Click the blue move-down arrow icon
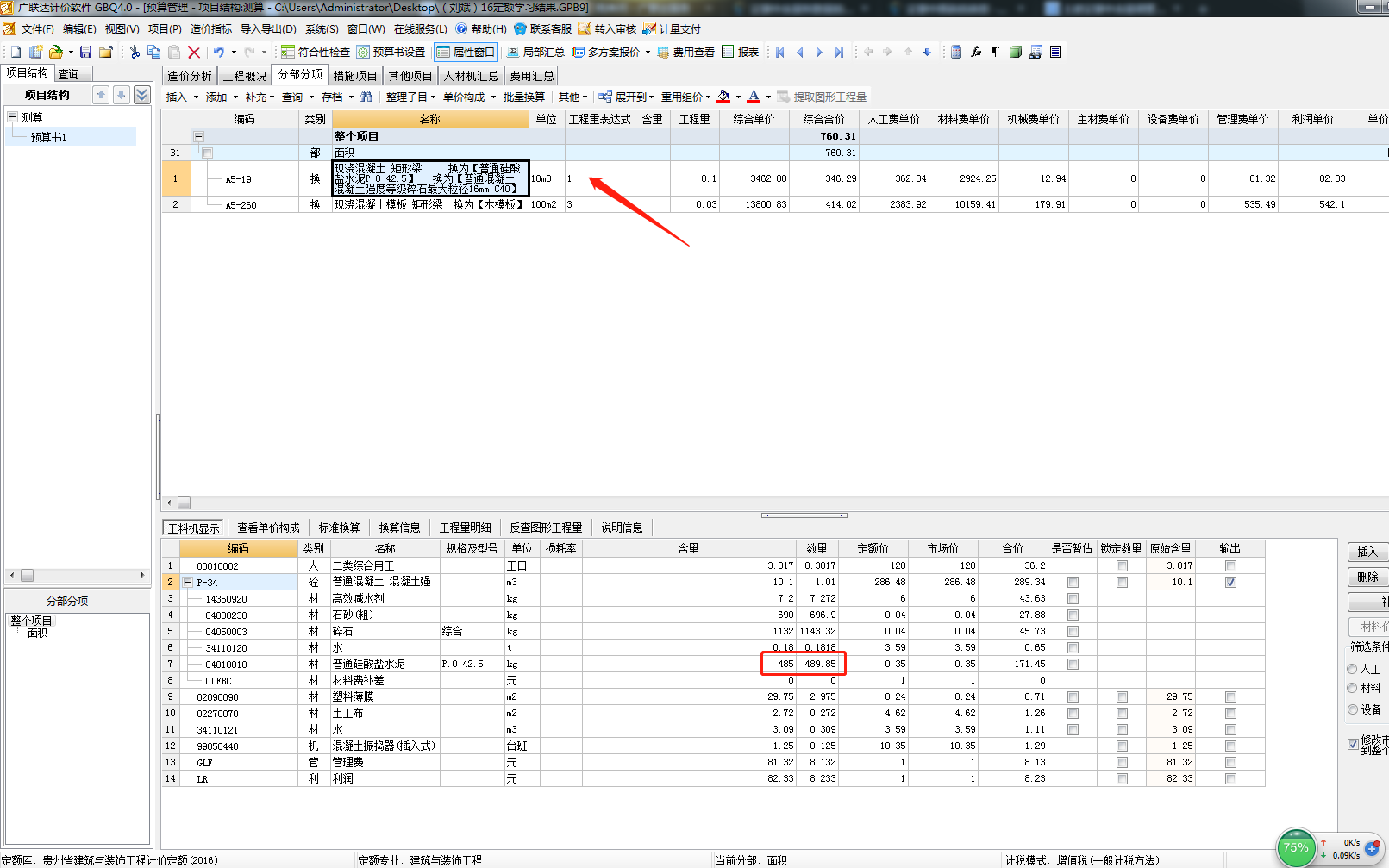Image resolution: width=1389 pixels, height=868 pixels. point(928,53)
